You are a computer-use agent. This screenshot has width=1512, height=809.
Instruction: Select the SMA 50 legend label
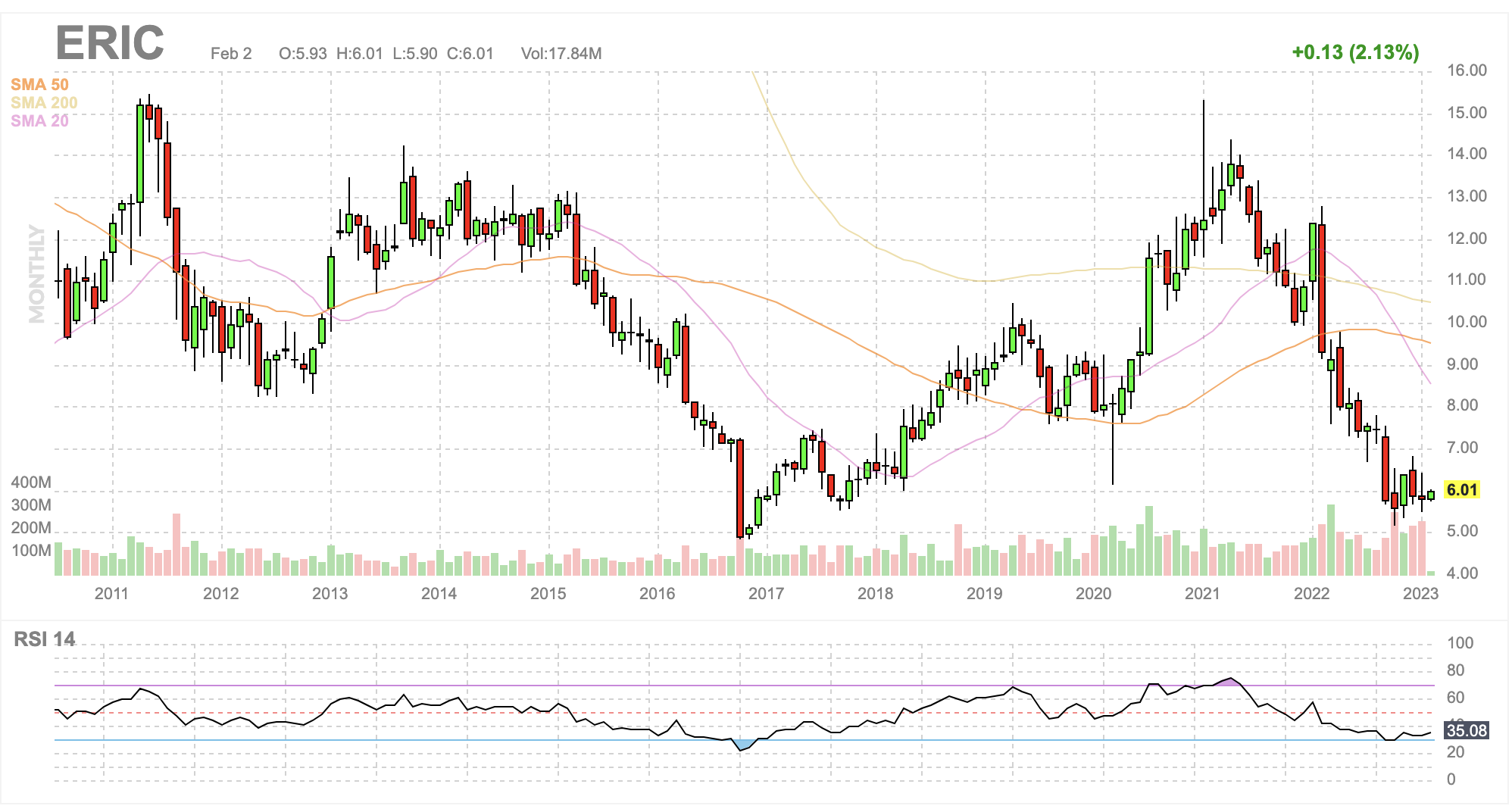(39, 85)
